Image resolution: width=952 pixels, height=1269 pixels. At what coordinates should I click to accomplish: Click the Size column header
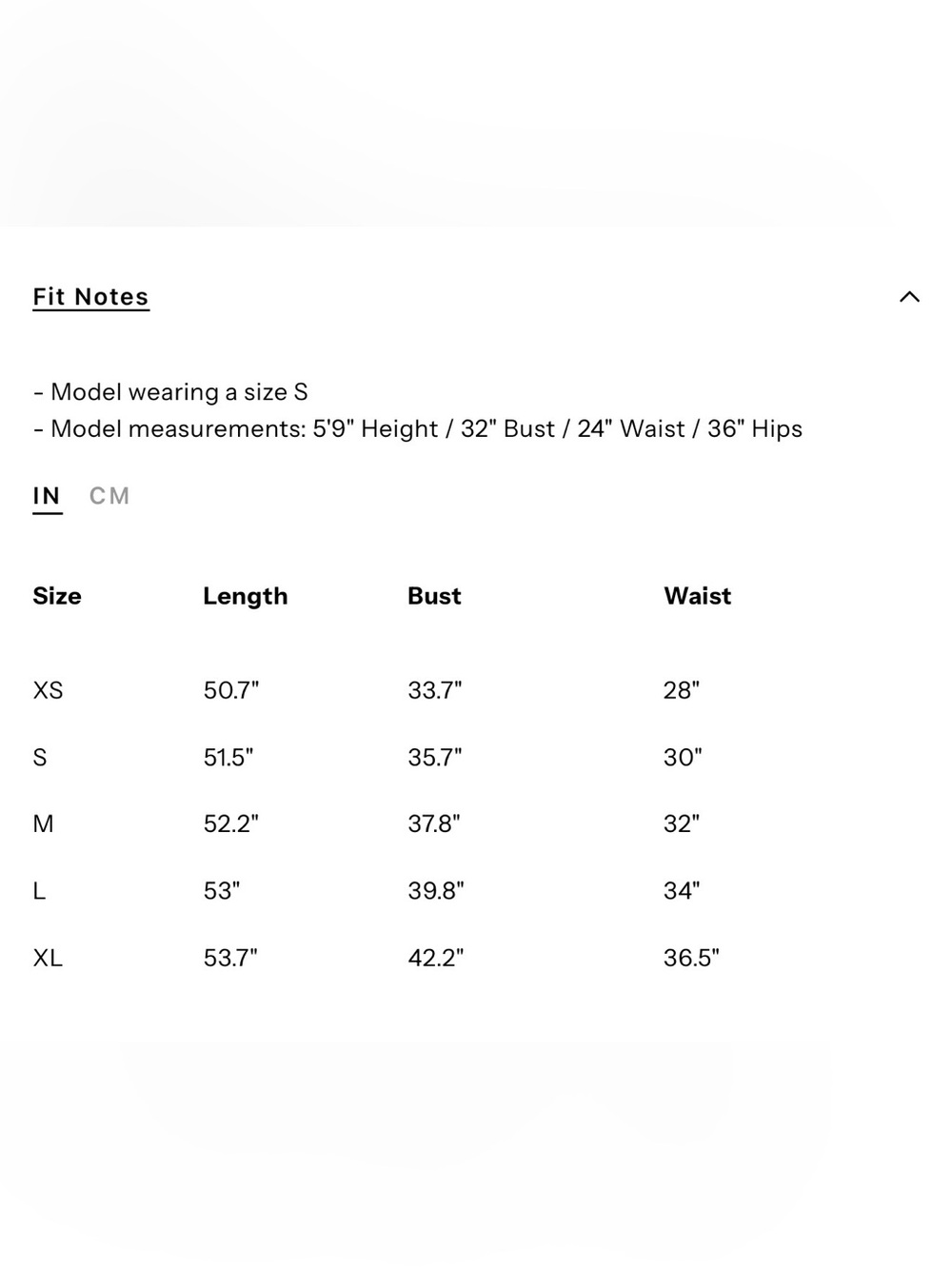click(x=57, y=596)
